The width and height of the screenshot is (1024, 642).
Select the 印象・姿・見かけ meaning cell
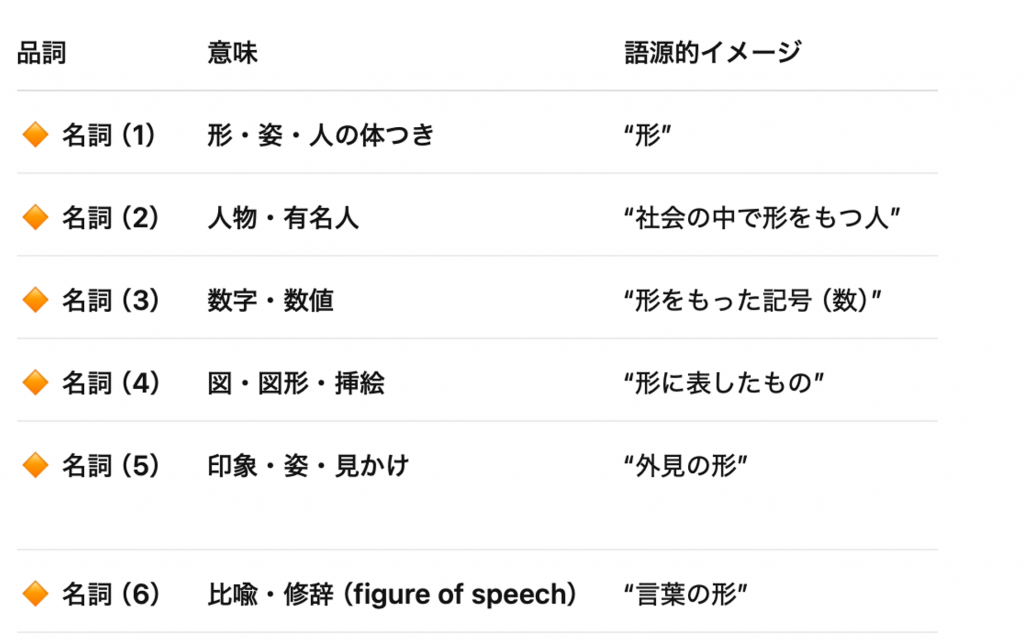[308, 465]
